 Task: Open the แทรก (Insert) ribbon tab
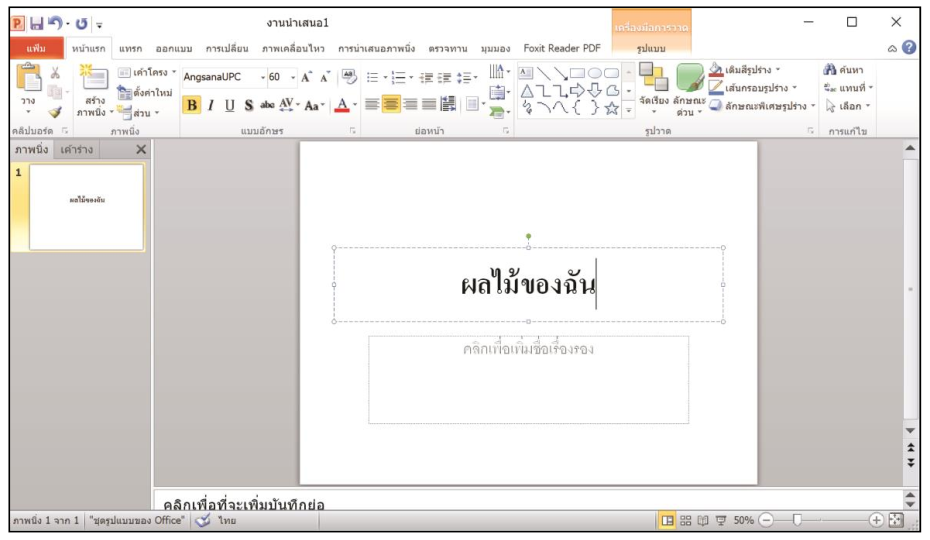130,48
